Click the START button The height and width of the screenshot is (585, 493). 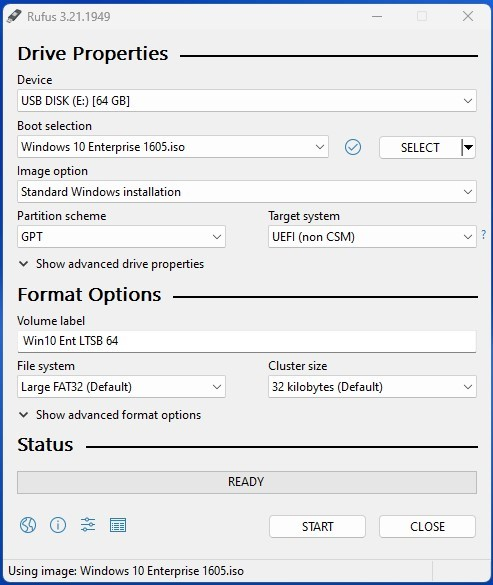click(x=317, y=526)
